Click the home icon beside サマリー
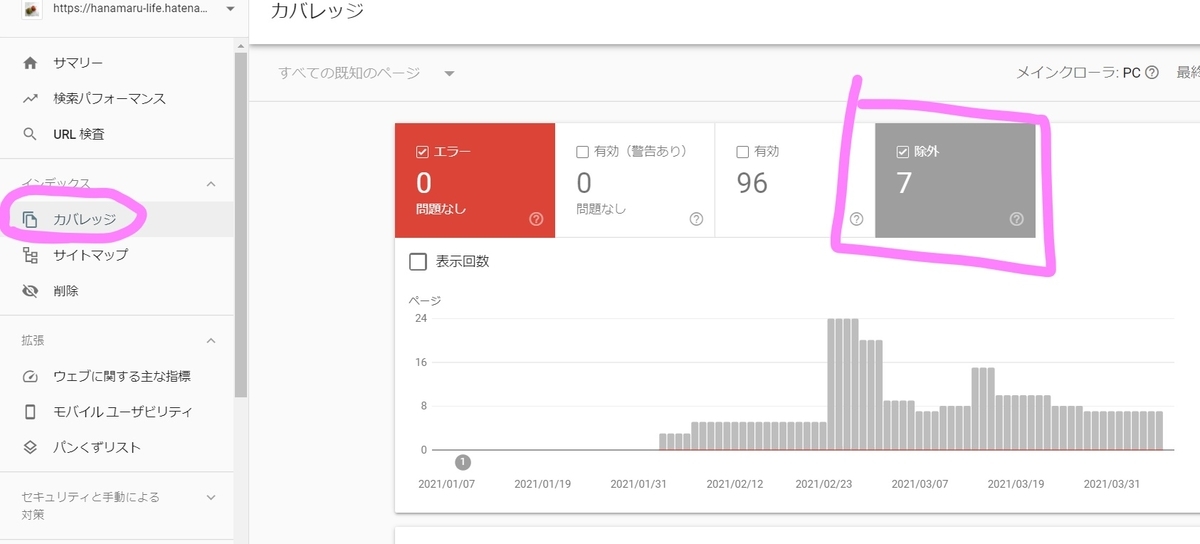 click(30, 63)
